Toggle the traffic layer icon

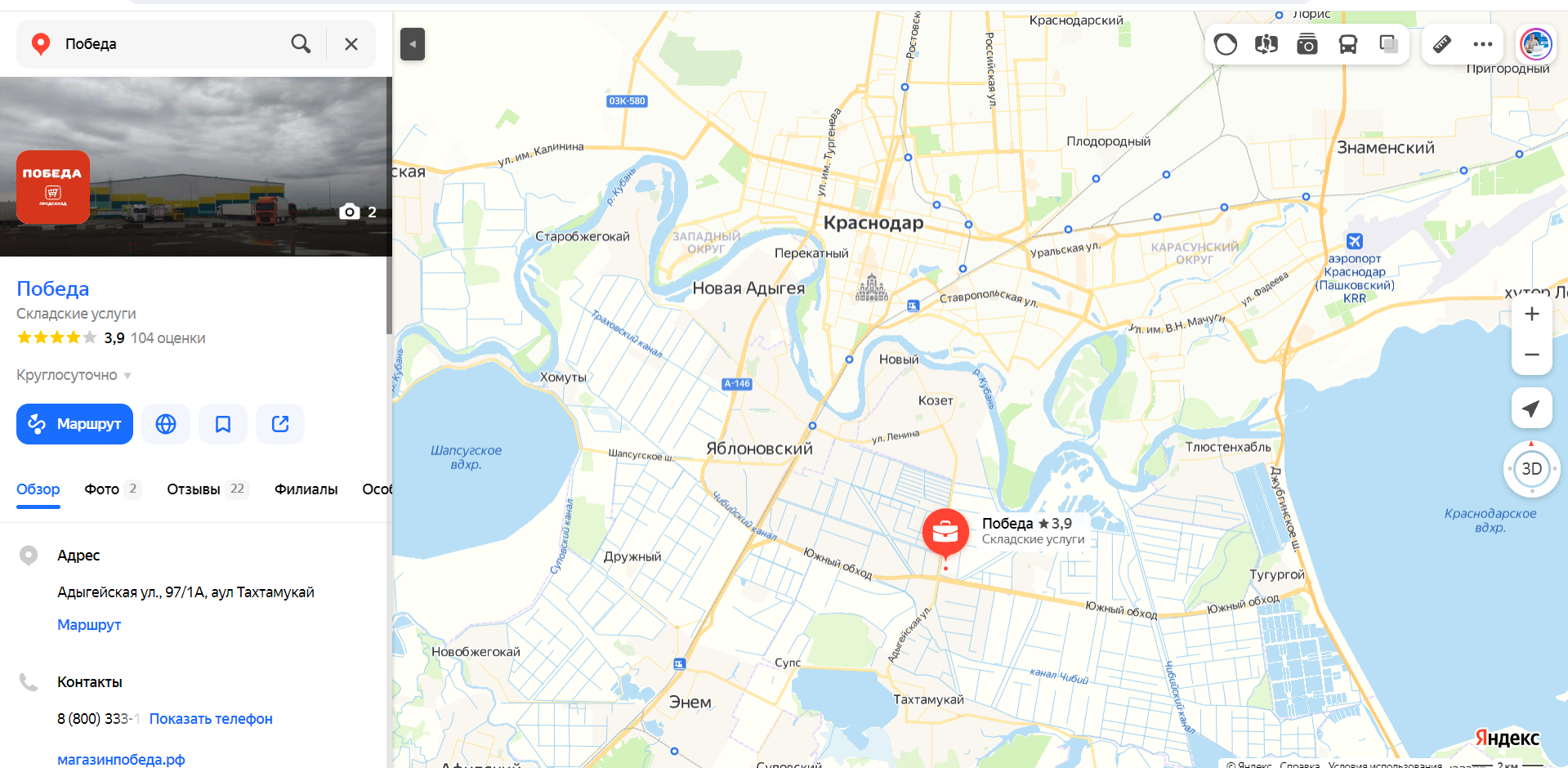tap(1226, 44)
